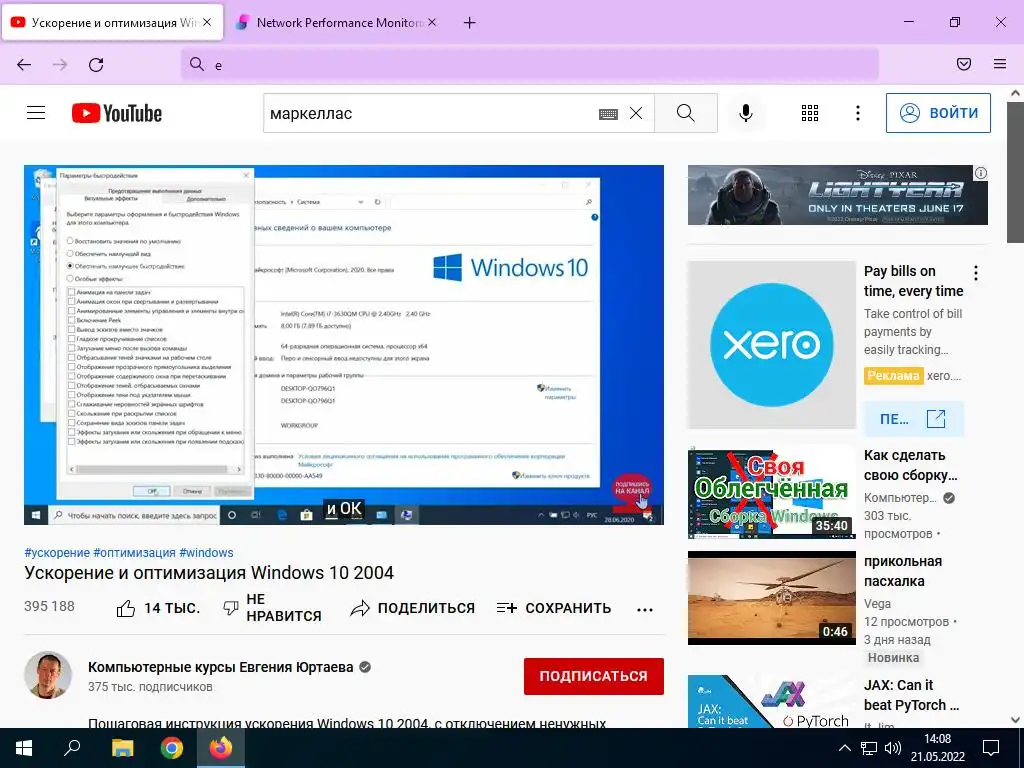1024x768 pixels.
Task: Open the channel avatar of Евгений Юртаев
Action: click(x=48, y=675)
